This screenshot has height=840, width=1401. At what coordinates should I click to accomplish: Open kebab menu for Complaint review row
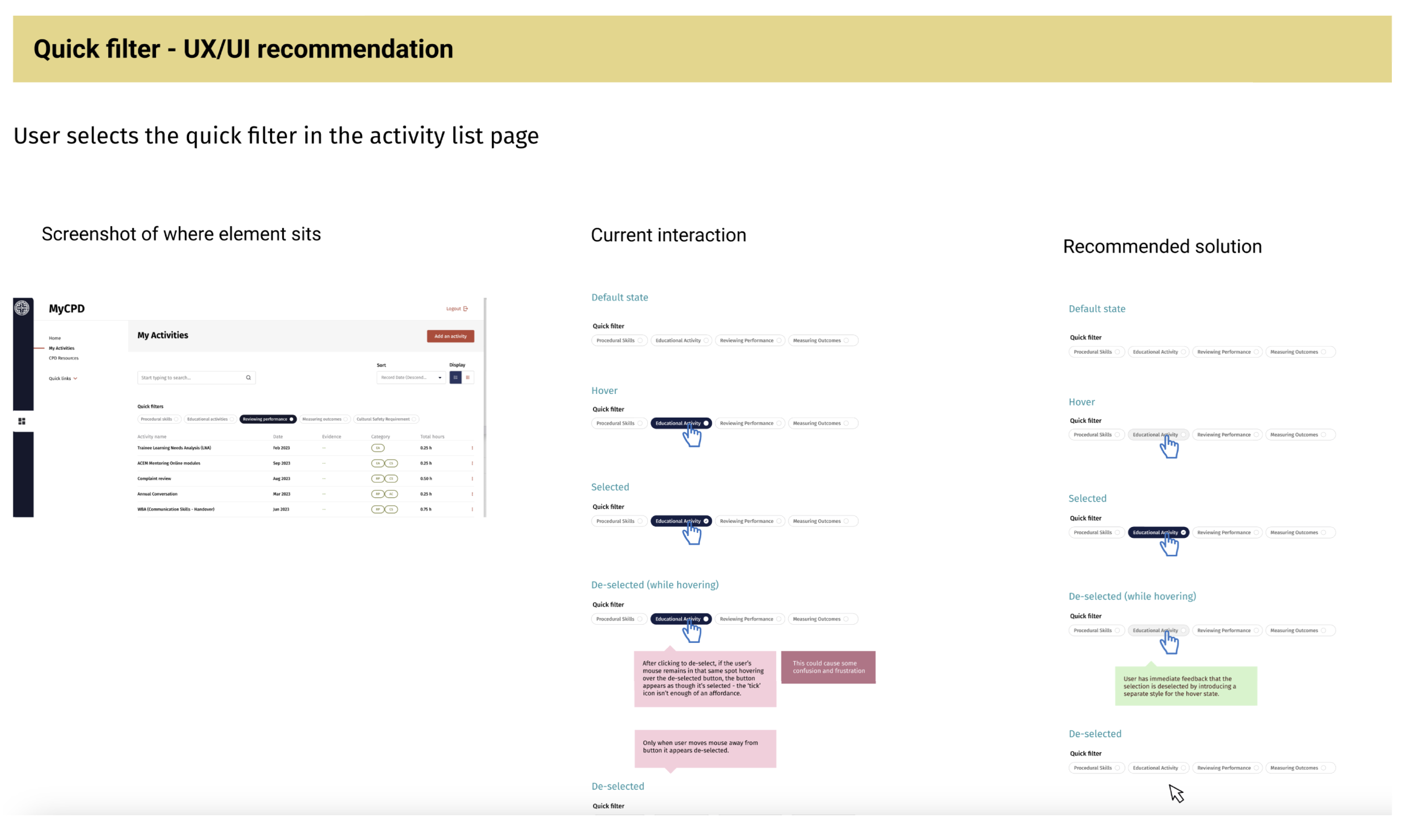pyautogui.click(x=472, y=479)
